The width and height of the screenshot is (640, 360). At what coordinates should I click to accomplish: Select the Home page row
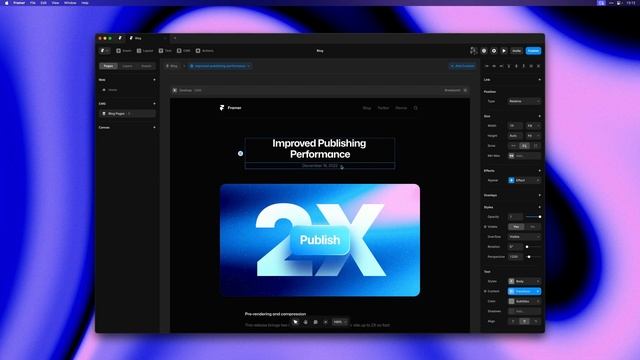[x=127, y=90]
